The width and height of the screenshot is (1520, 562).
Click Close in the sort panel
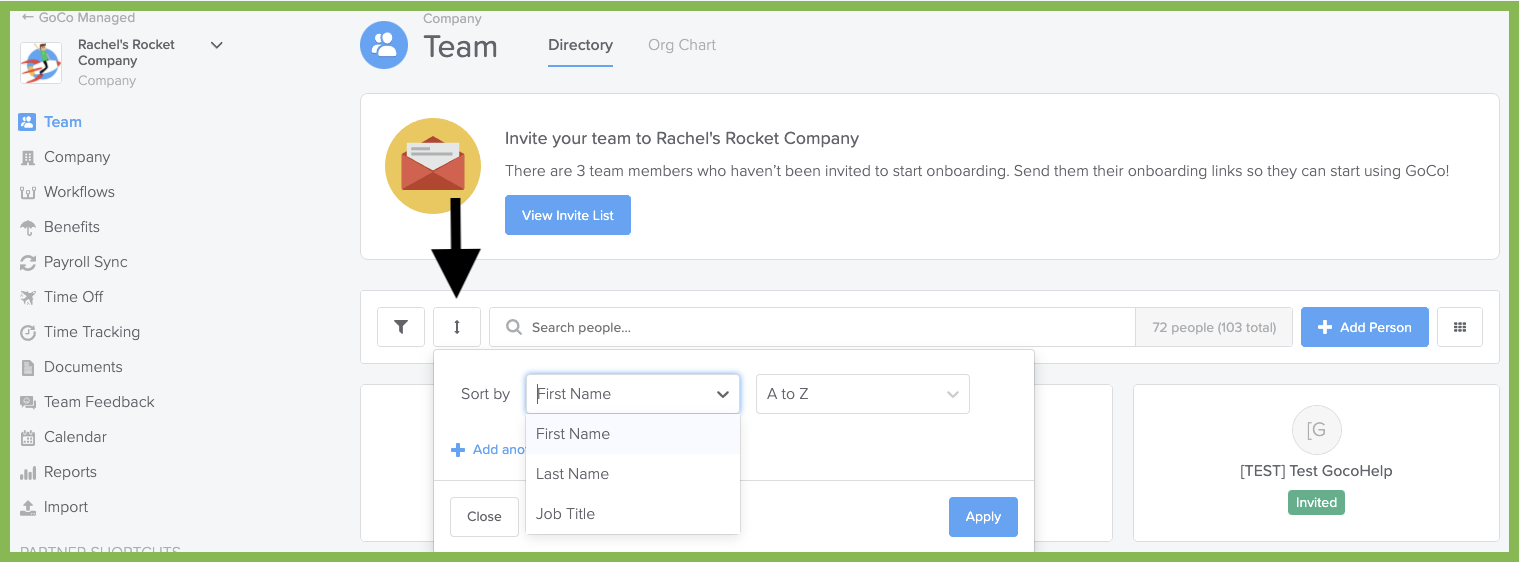(484, 517)
